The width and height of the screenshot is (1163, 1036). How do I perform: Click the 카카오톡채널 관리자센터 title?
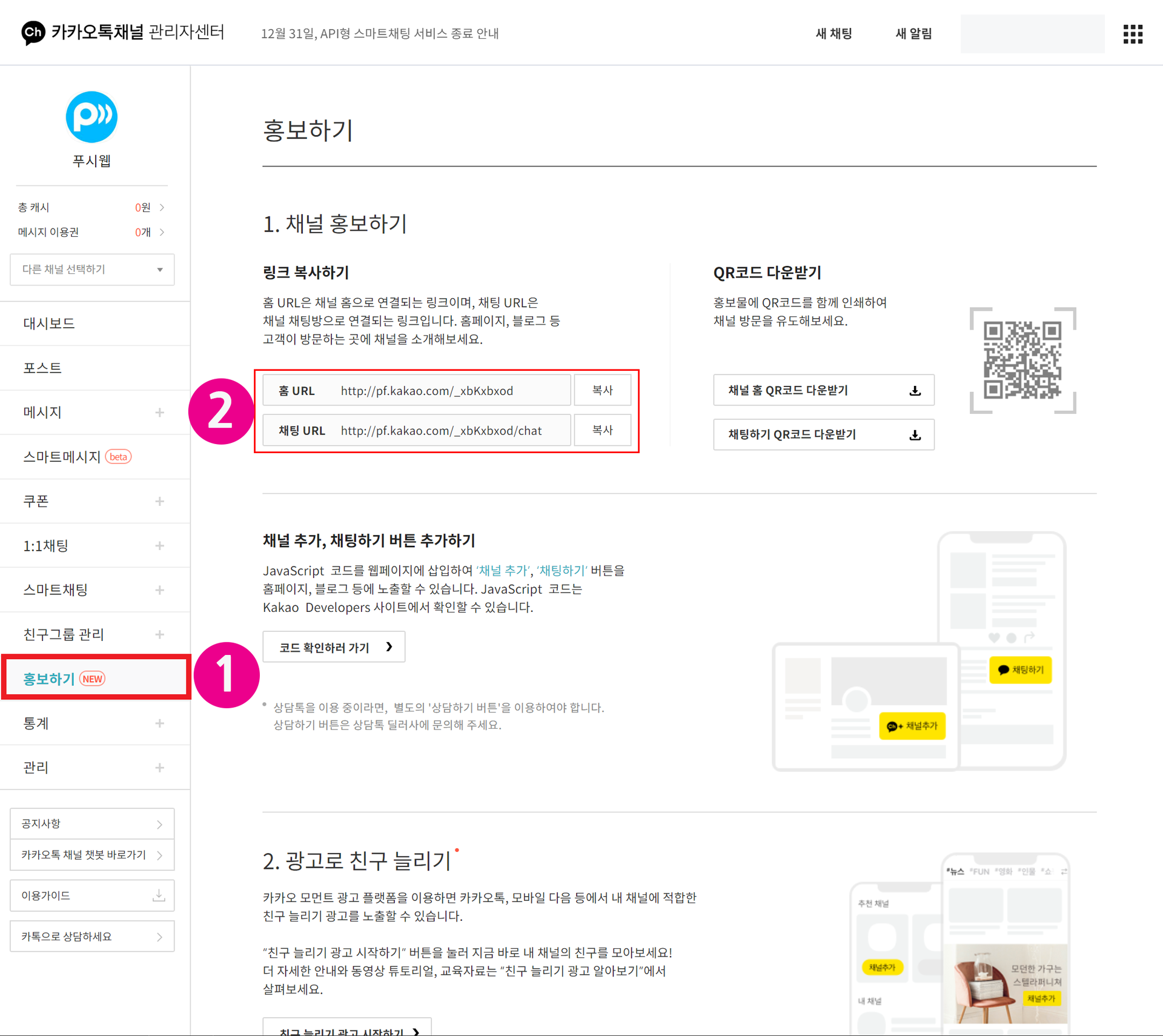tap(138, 32)
